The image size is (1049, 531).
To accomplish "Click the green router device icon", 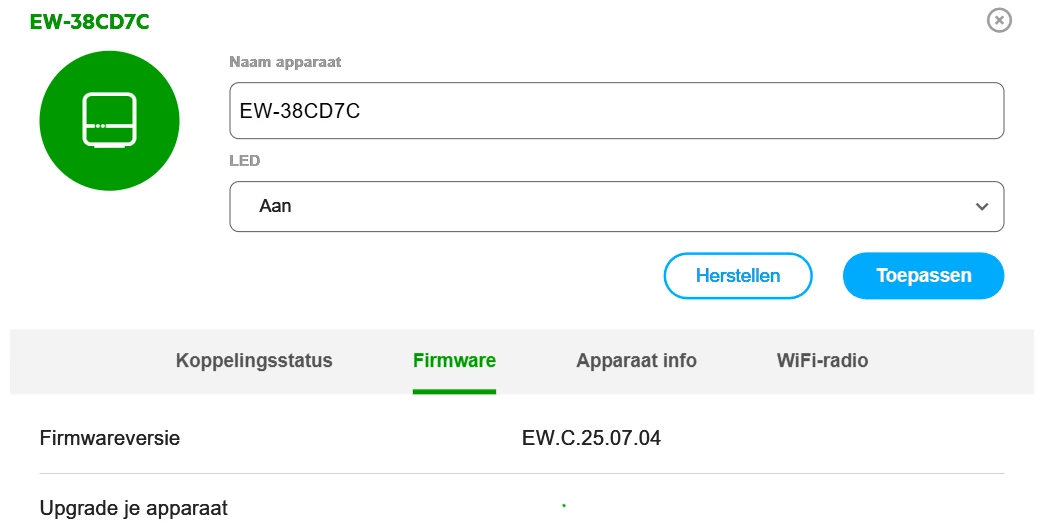I will (109, 121).
